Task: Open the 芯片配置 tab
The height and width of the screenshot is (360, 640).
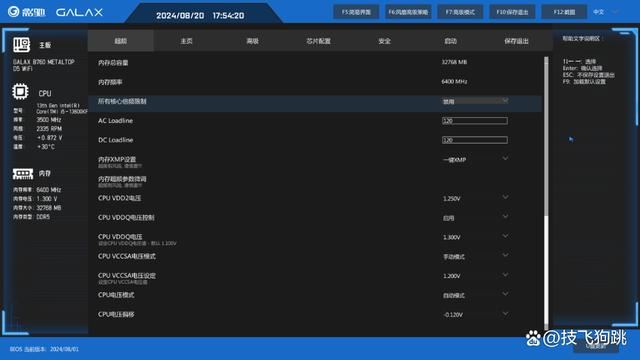Action: pos(318,41)
